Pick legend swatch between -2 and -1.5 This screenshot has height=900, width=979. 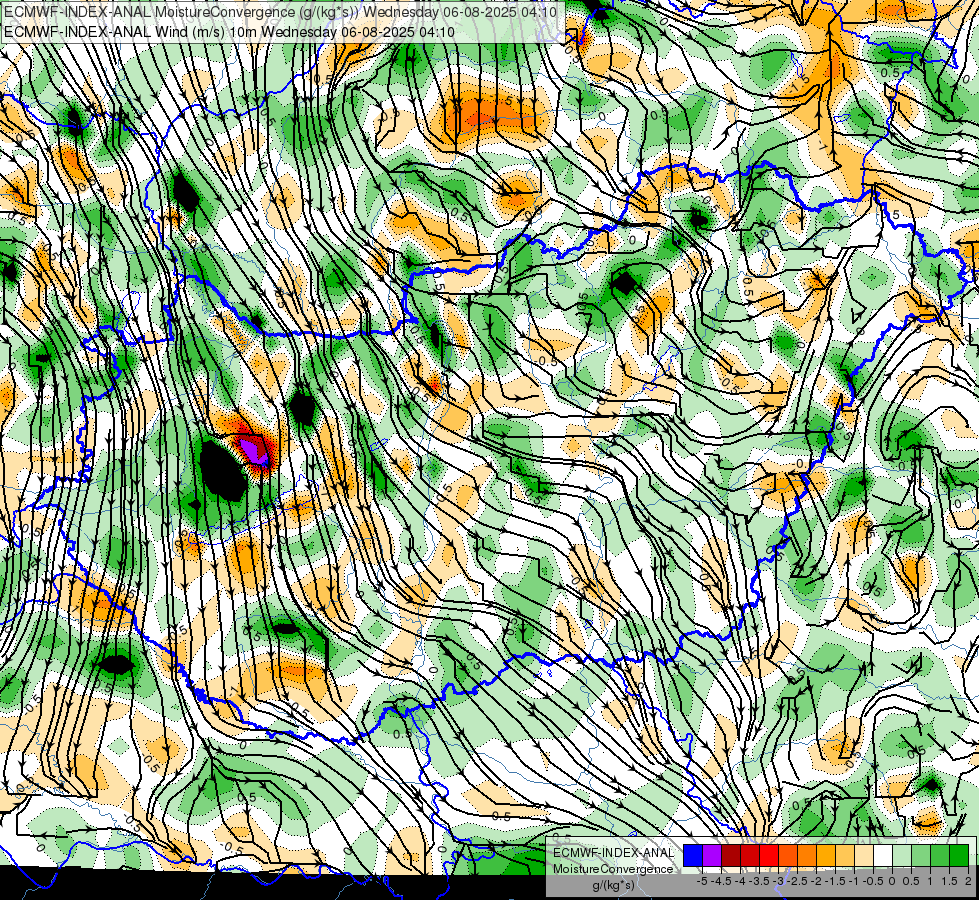click(x=826, y=856)
